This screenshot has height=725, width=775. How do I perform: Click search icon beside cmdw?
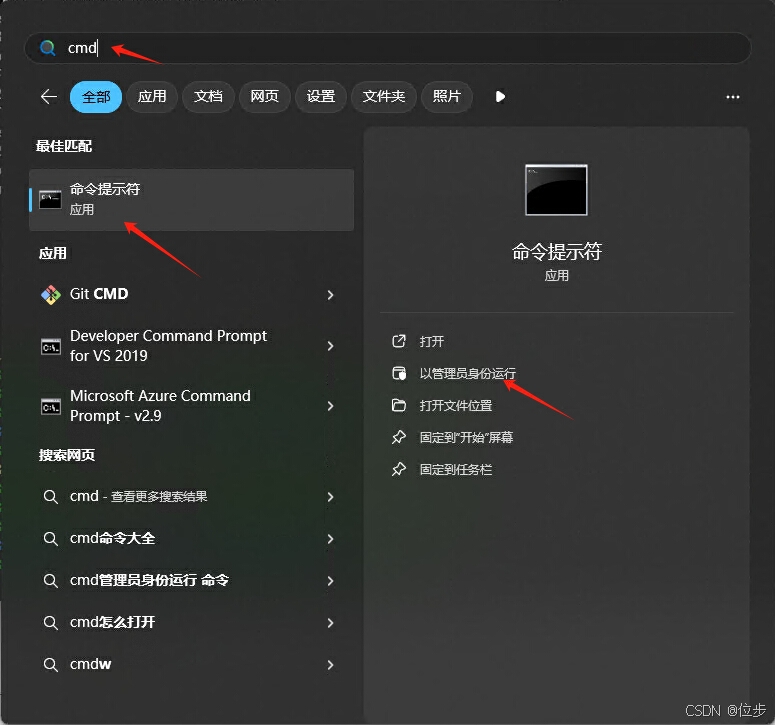(50, 664)
